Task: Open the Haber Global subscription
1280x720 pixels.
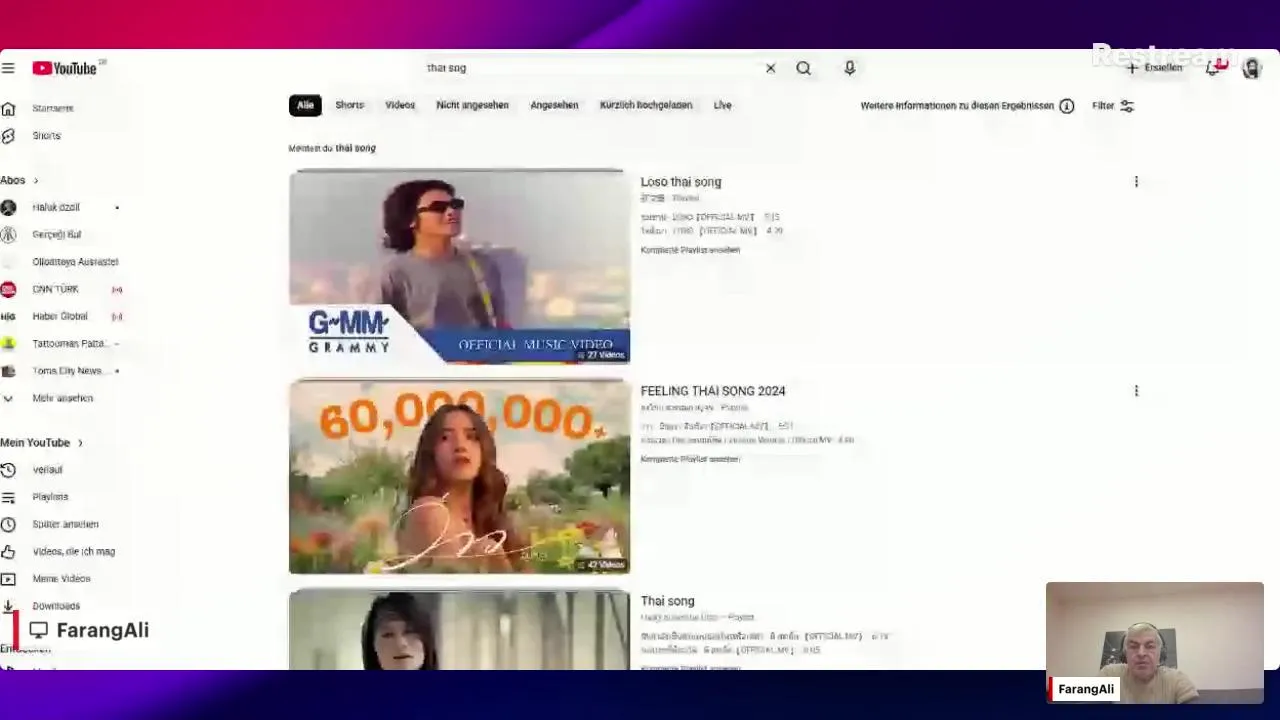Action: pyautogui.click(x=60, y=316)
